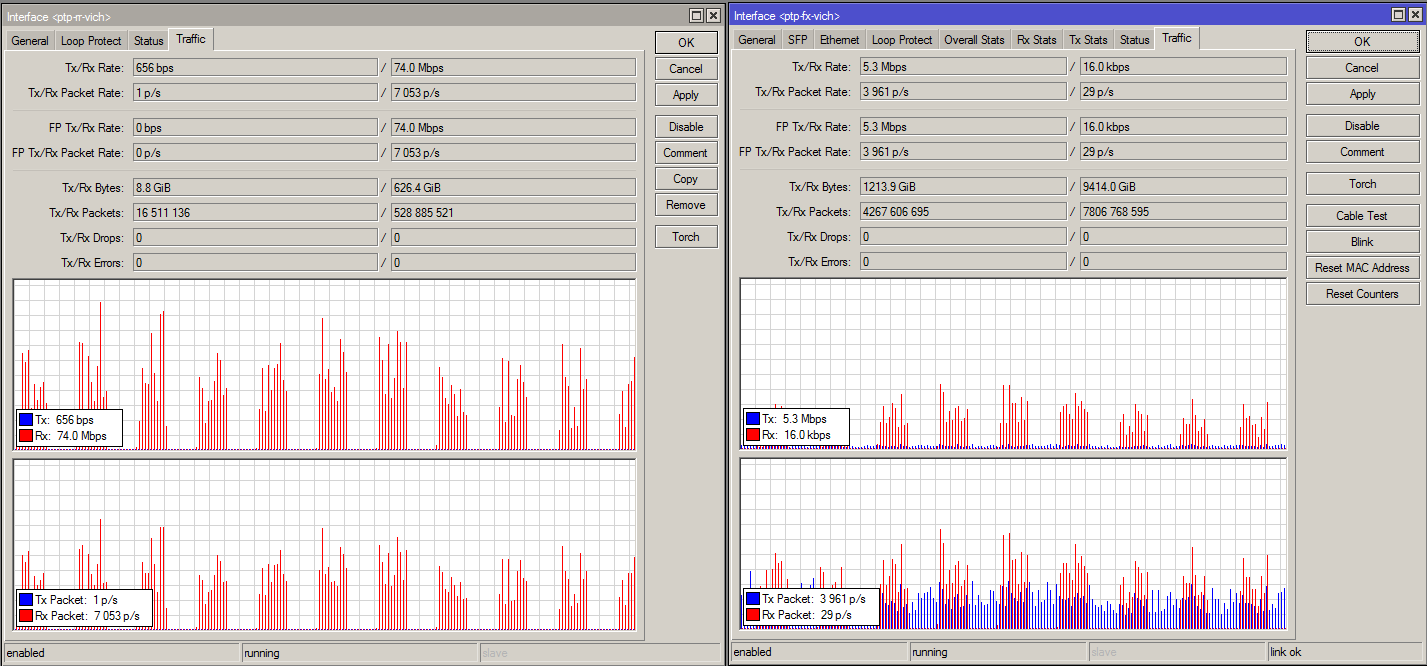Viewport: 1427px width, 666px height.
Task: Open the General tab in ptp-rr-vich window
Action: point(30,41)
